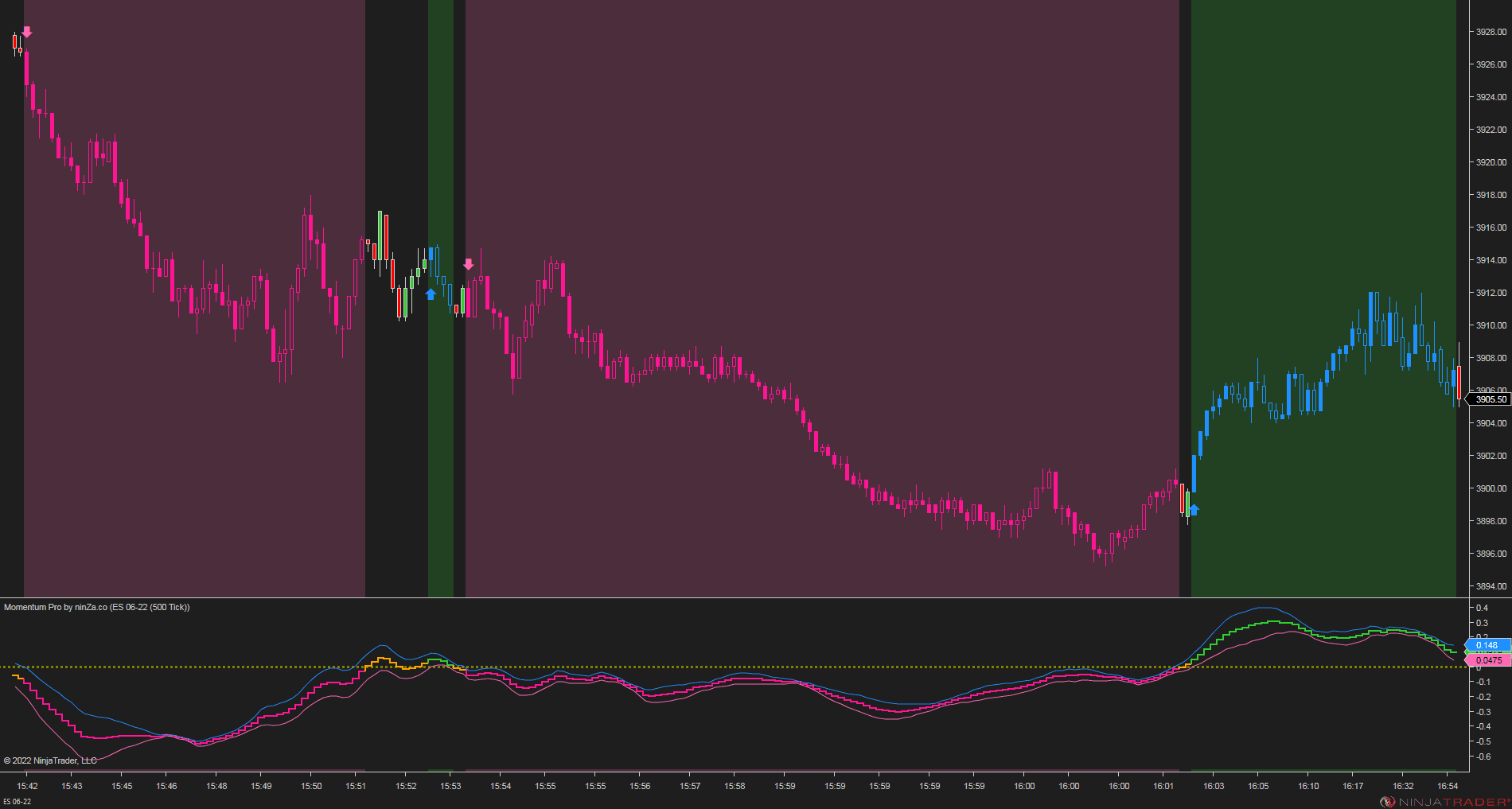Click the 3926.00 price axis label
The height and width of the screenshot is (809, 1512).
[1491, 64]
